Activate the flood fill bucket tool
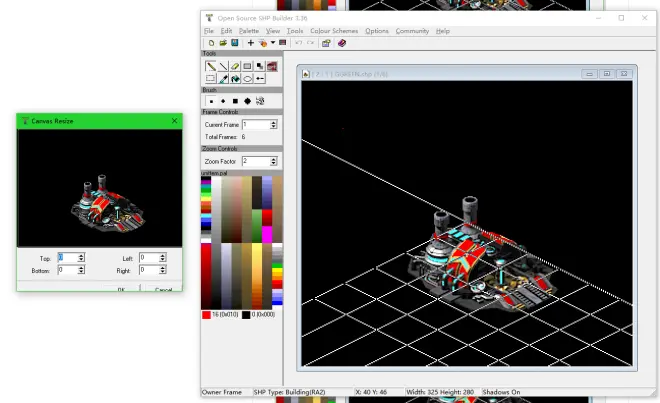The height and width of the screenshot is (403, 660). (x=235, y=79)
